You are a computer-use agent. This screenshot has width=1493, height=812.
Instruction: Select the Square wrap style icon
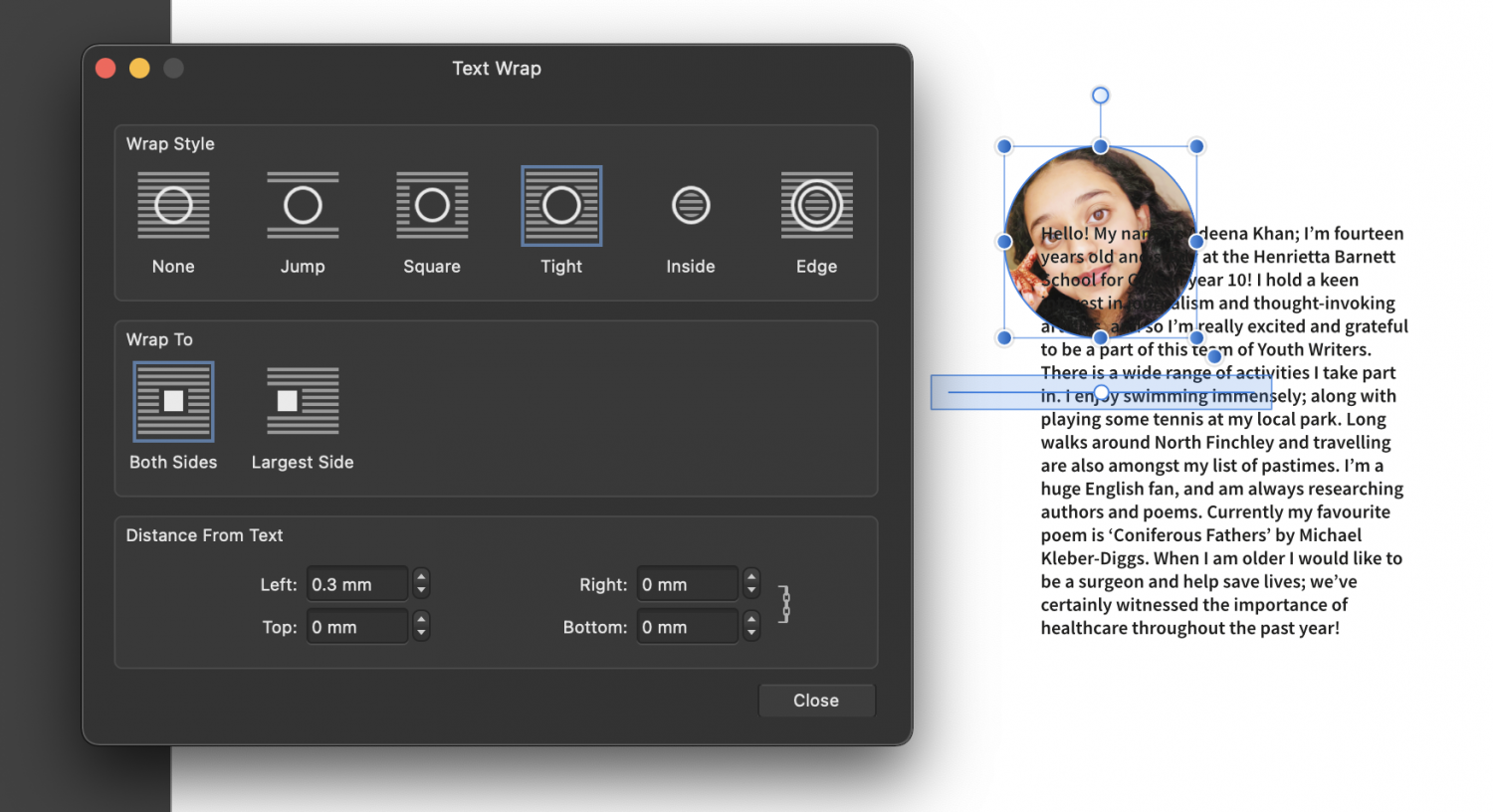point(432,205)
